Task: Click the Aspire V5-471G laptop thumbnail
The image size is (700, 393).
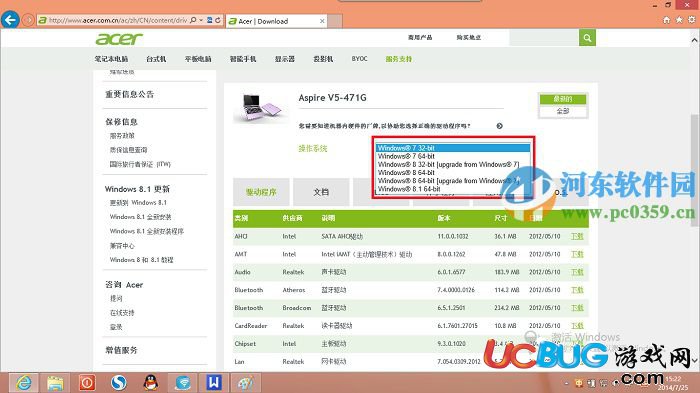Action: click(261, 107)
